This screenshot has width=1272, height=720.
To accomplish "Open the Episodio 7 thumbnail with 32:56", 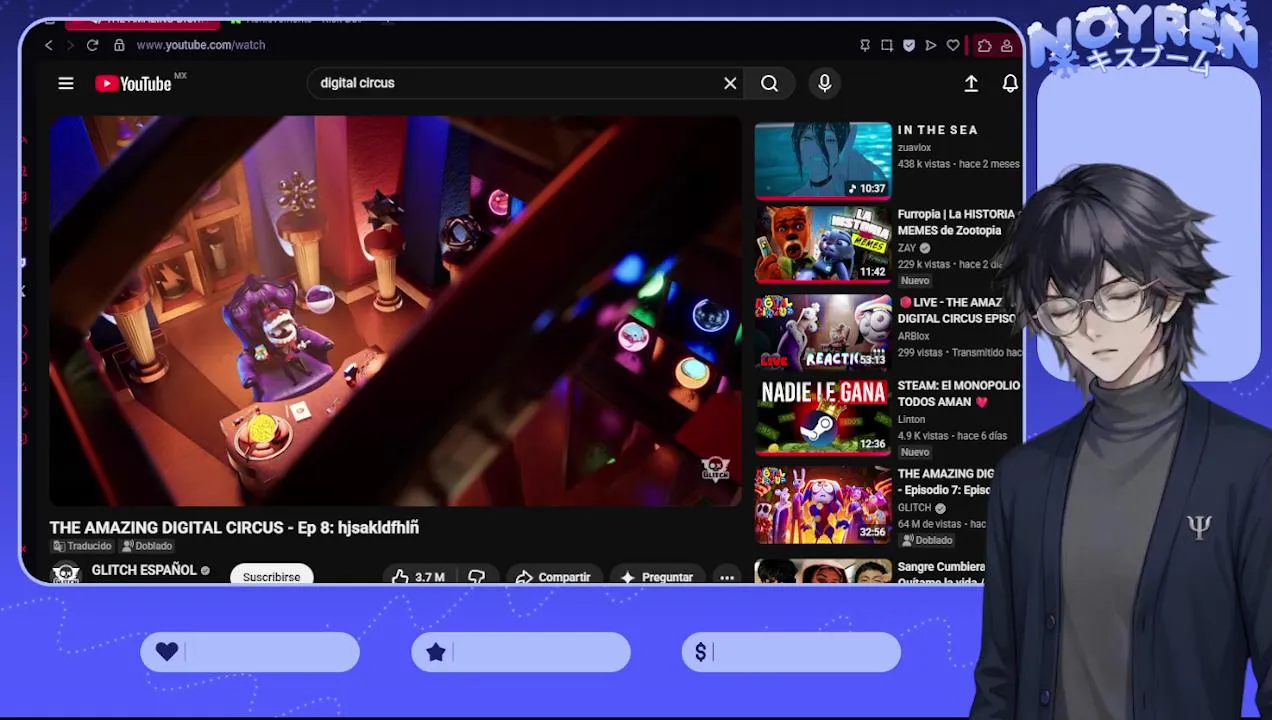I will (823, 504).
